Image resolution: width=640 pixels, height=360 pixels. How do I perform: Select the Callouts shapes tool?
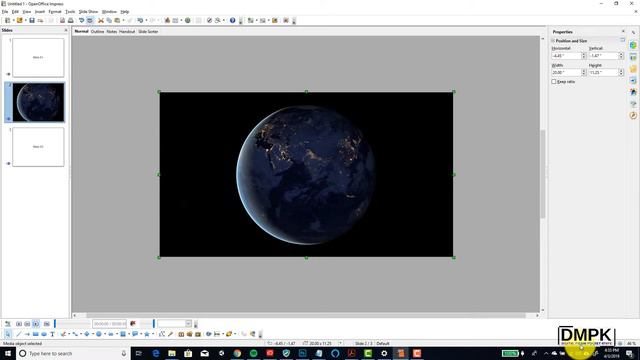[135, 334]
